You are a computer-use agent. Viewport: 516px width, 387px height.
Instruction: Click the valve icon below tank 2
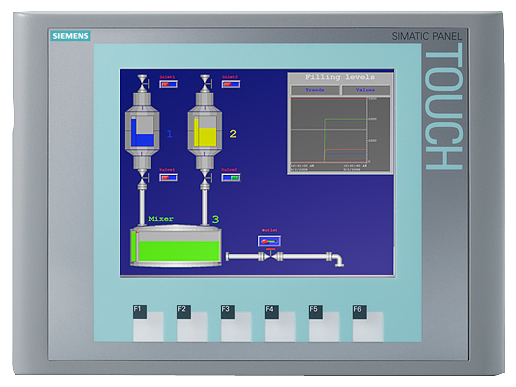(205, 177)
